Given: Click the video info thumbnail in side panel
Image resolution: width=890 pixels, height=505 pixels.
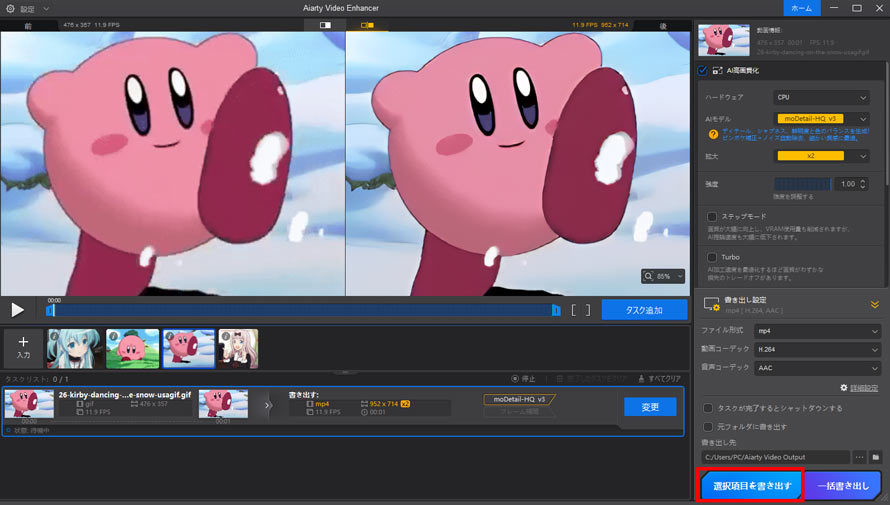Looking at the screenshot, I should [724, 40].
